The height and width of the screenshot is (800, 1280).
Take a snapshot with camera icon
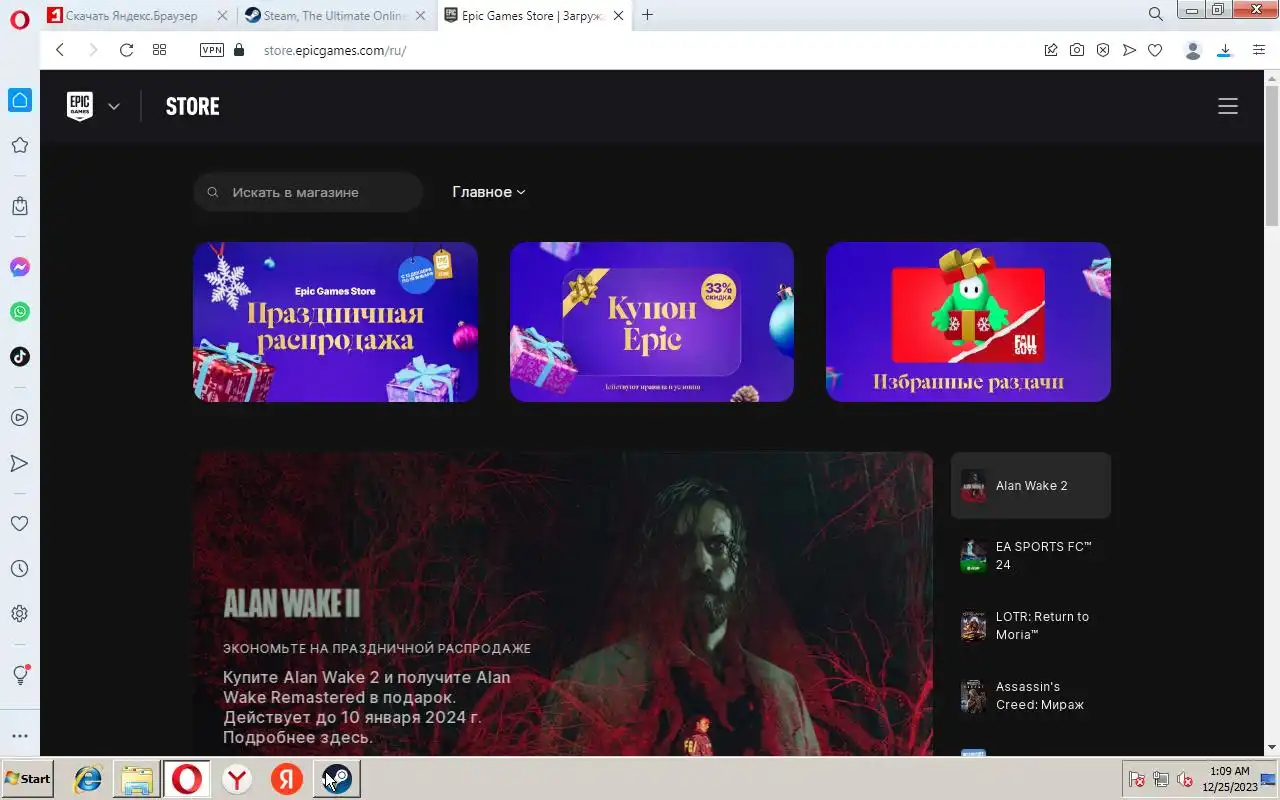[1077, 50]
